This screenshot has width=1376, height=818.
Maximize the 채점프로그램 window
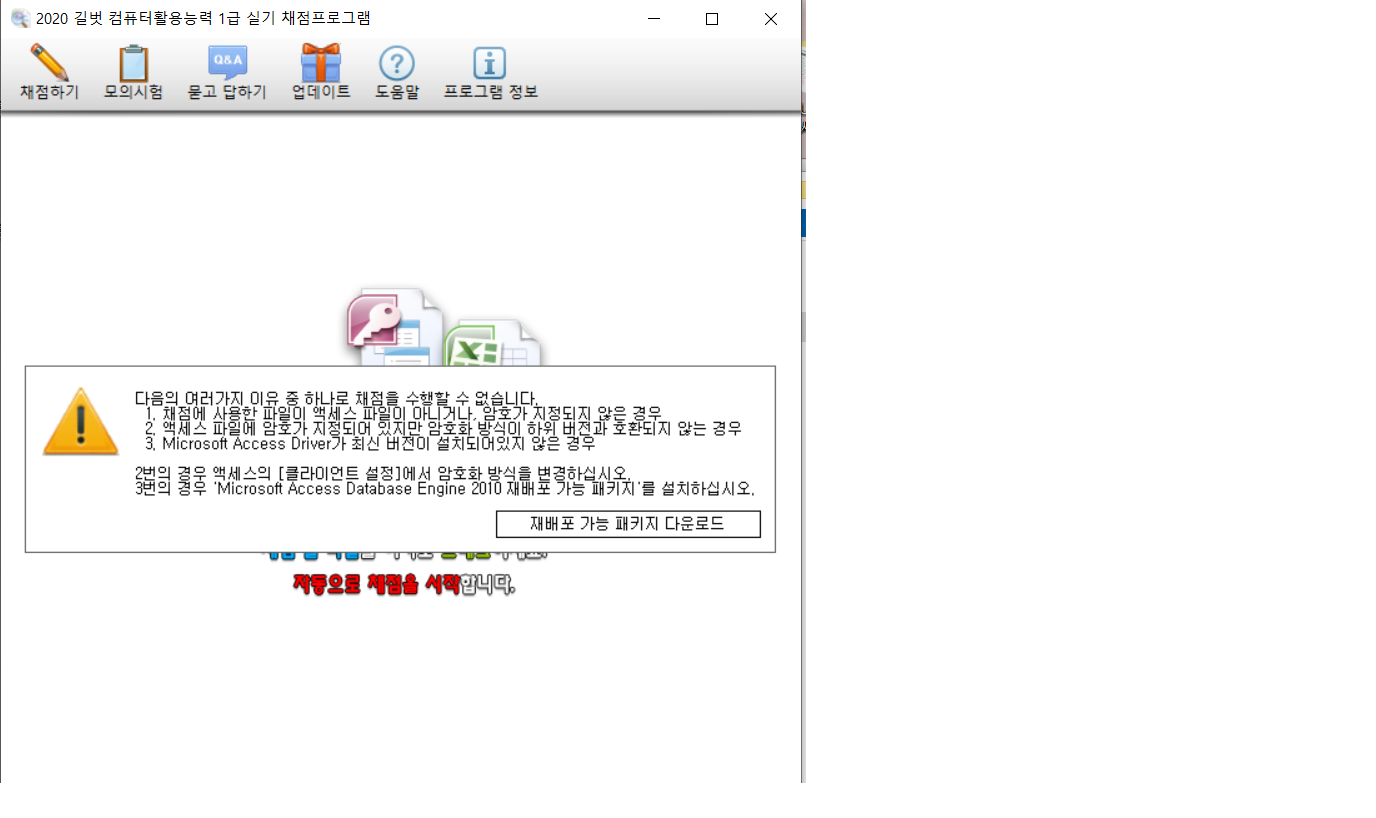[x=712, y=19]
